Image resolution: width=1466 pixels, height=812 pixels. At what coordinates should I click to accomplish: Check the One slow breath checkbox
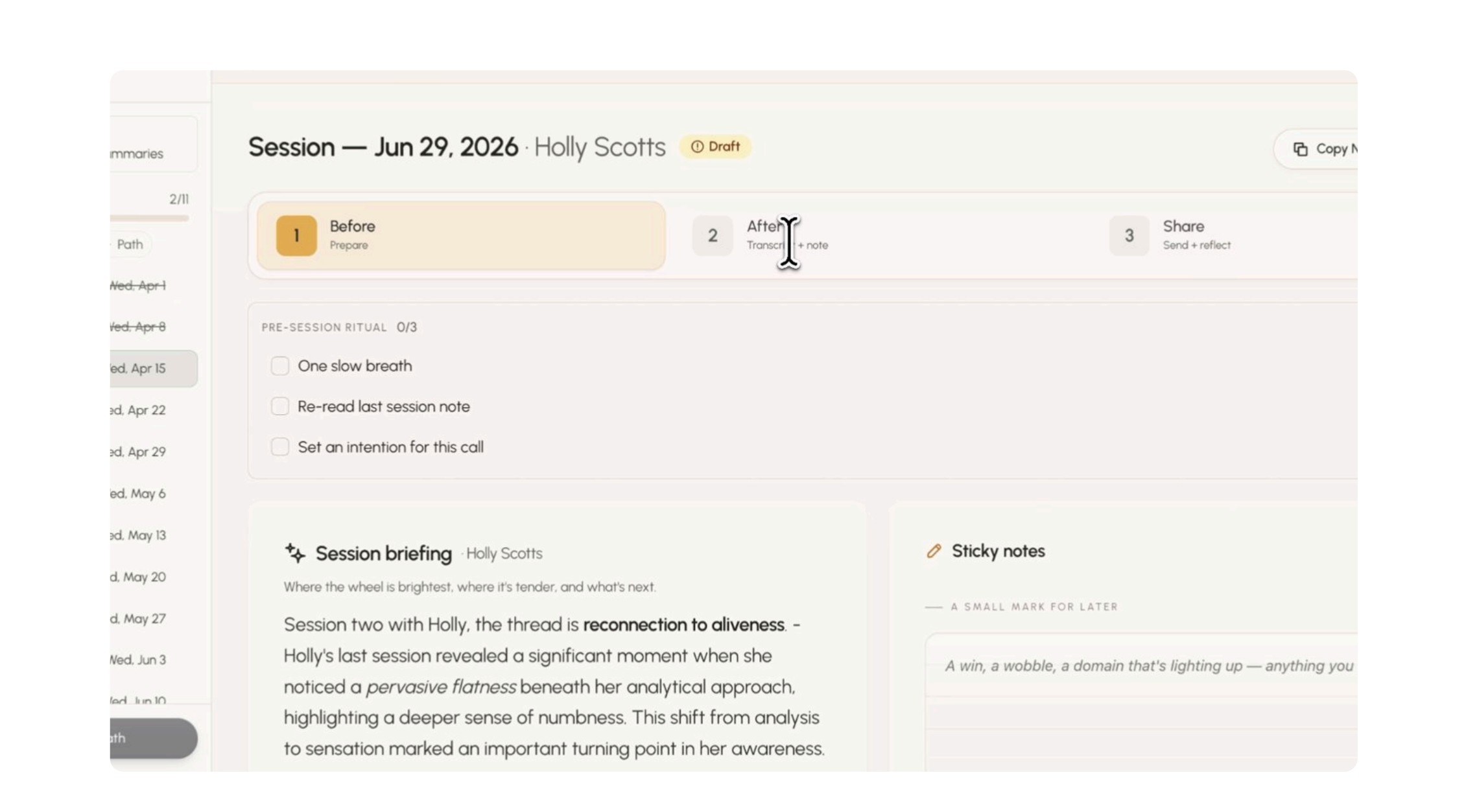(x=279, y=365)
